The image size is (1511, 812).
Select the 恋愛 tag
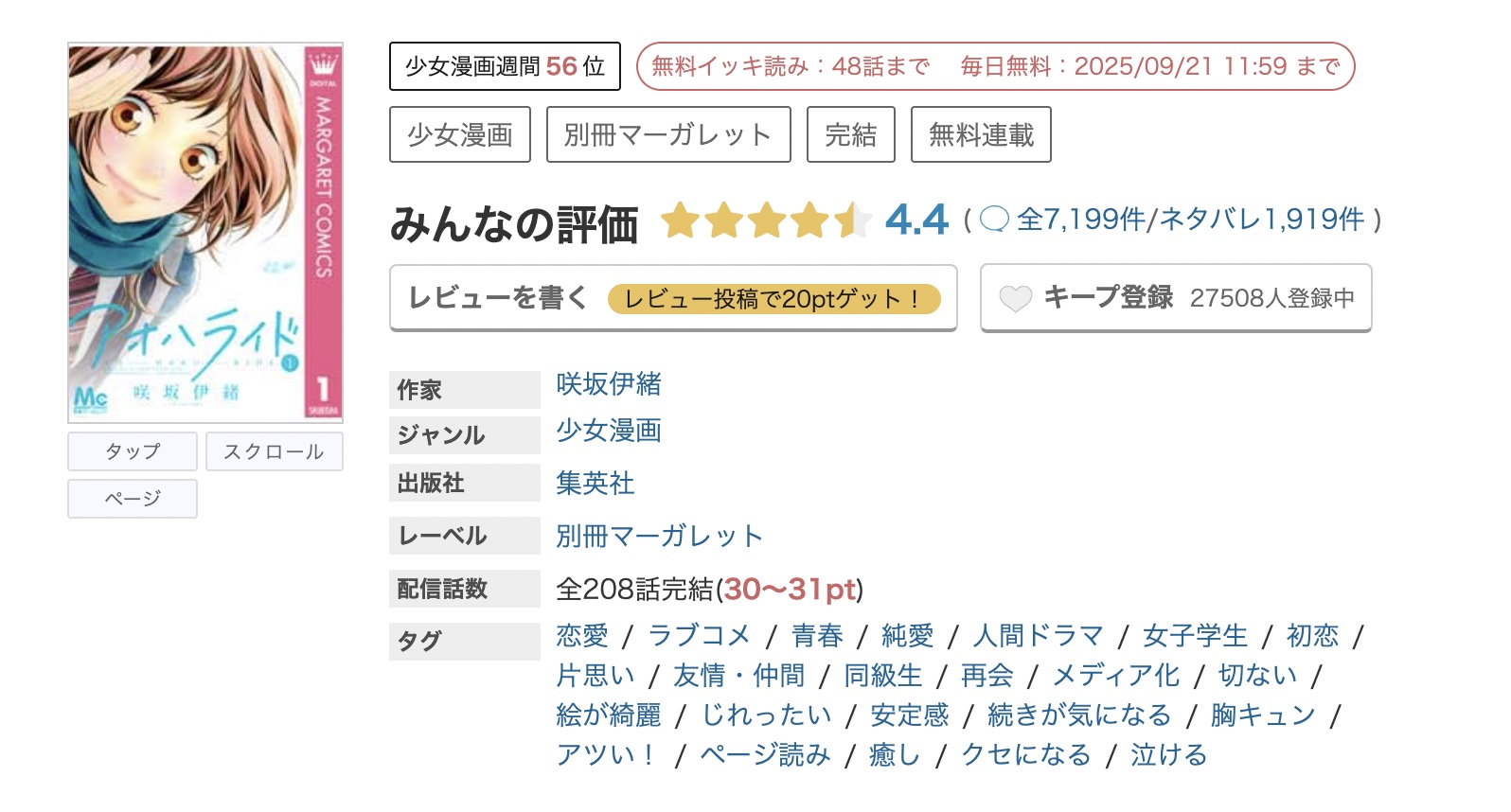[x=580, y=636]
